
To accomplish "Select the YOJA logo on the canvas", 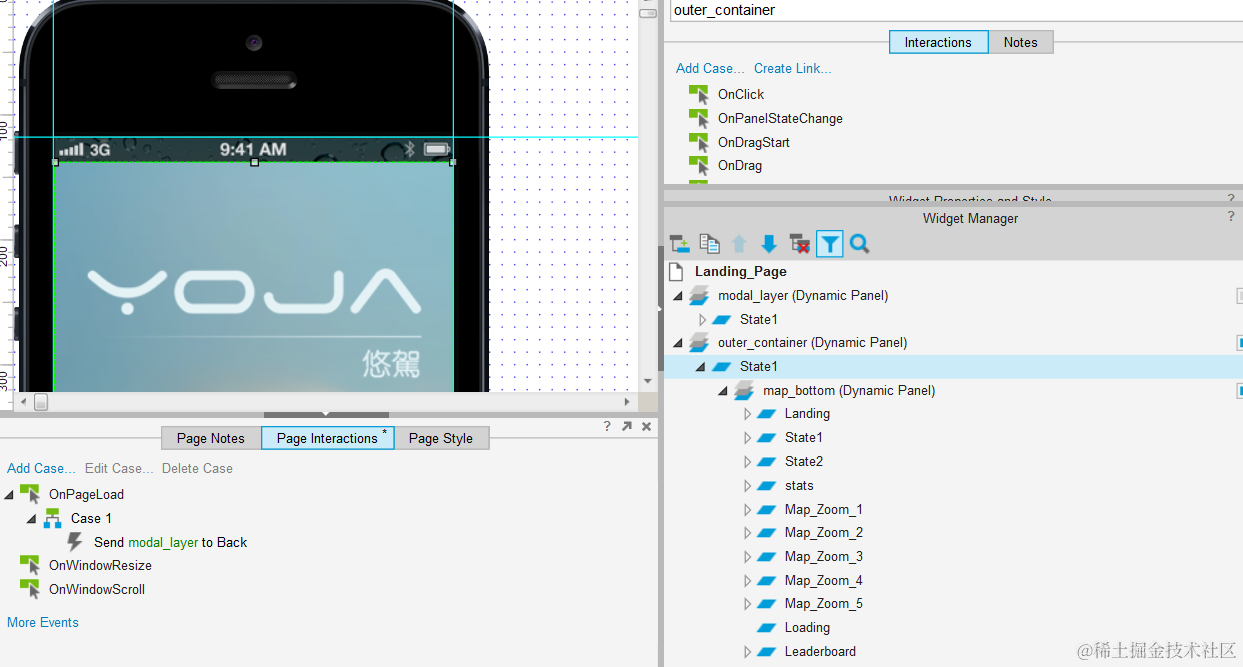I will click(x=254, y=292).
